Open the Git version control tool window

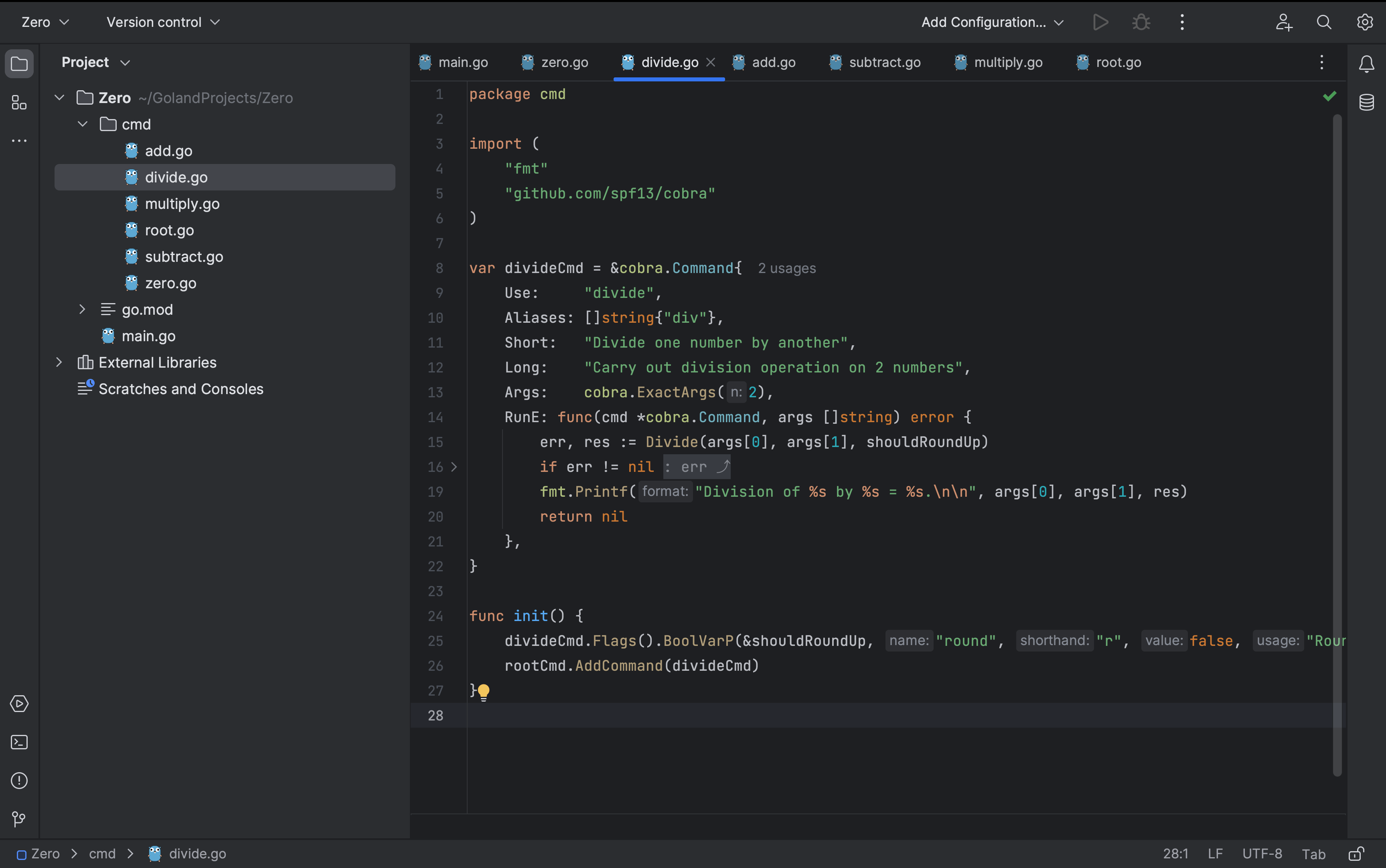point(19,819)
